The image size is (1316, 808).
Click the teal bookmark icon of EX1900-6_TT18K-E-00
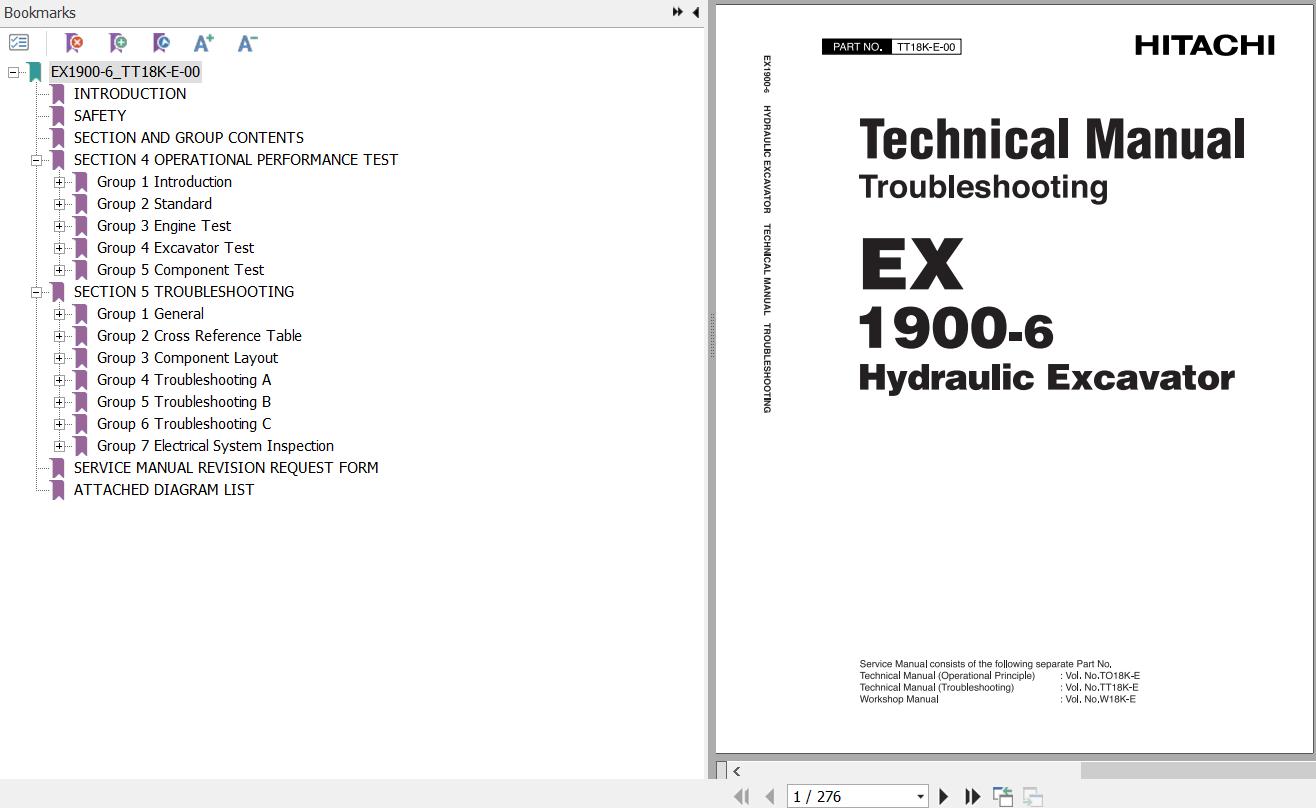pyautogui.click(x=35, y=72)
